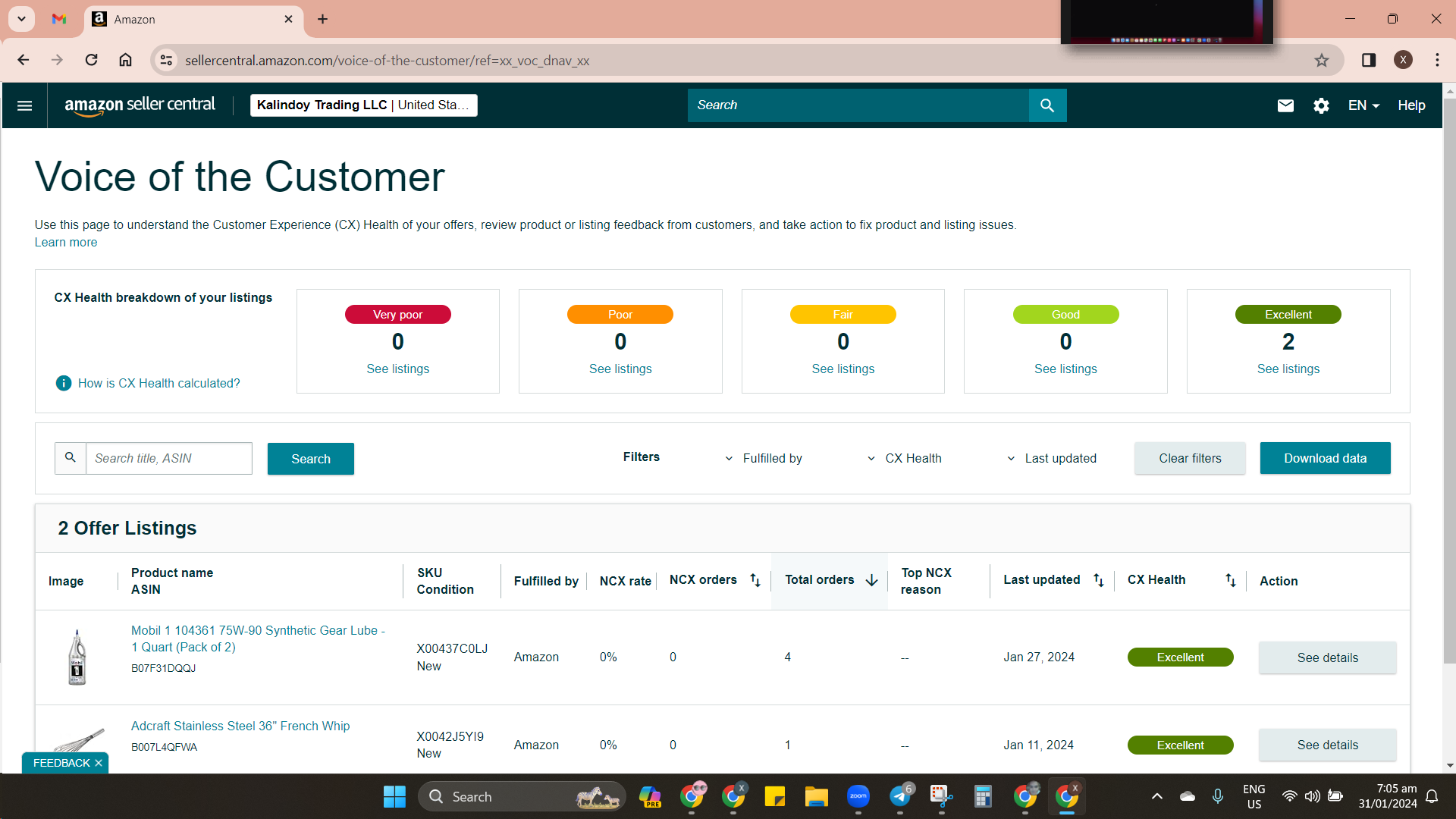Open the Chrome side panel

coord(1369,60)
